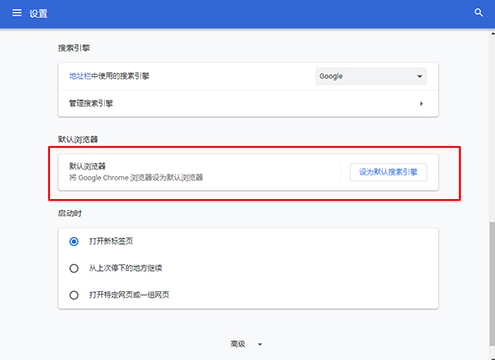This screenshot has height=360, width=495.
Task: Click the search settings magnifier icon
Action: click(x=478, y=13)
